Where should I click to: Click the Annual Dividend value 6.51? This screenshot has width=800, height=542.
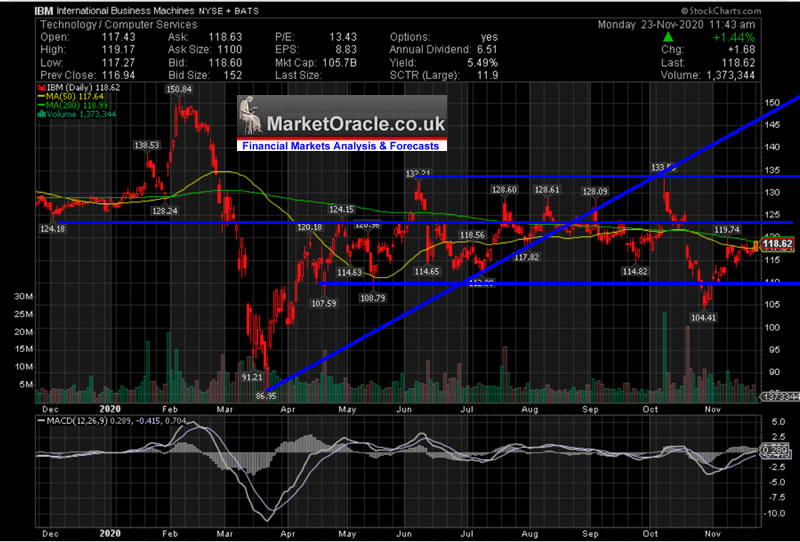point(487,50)
